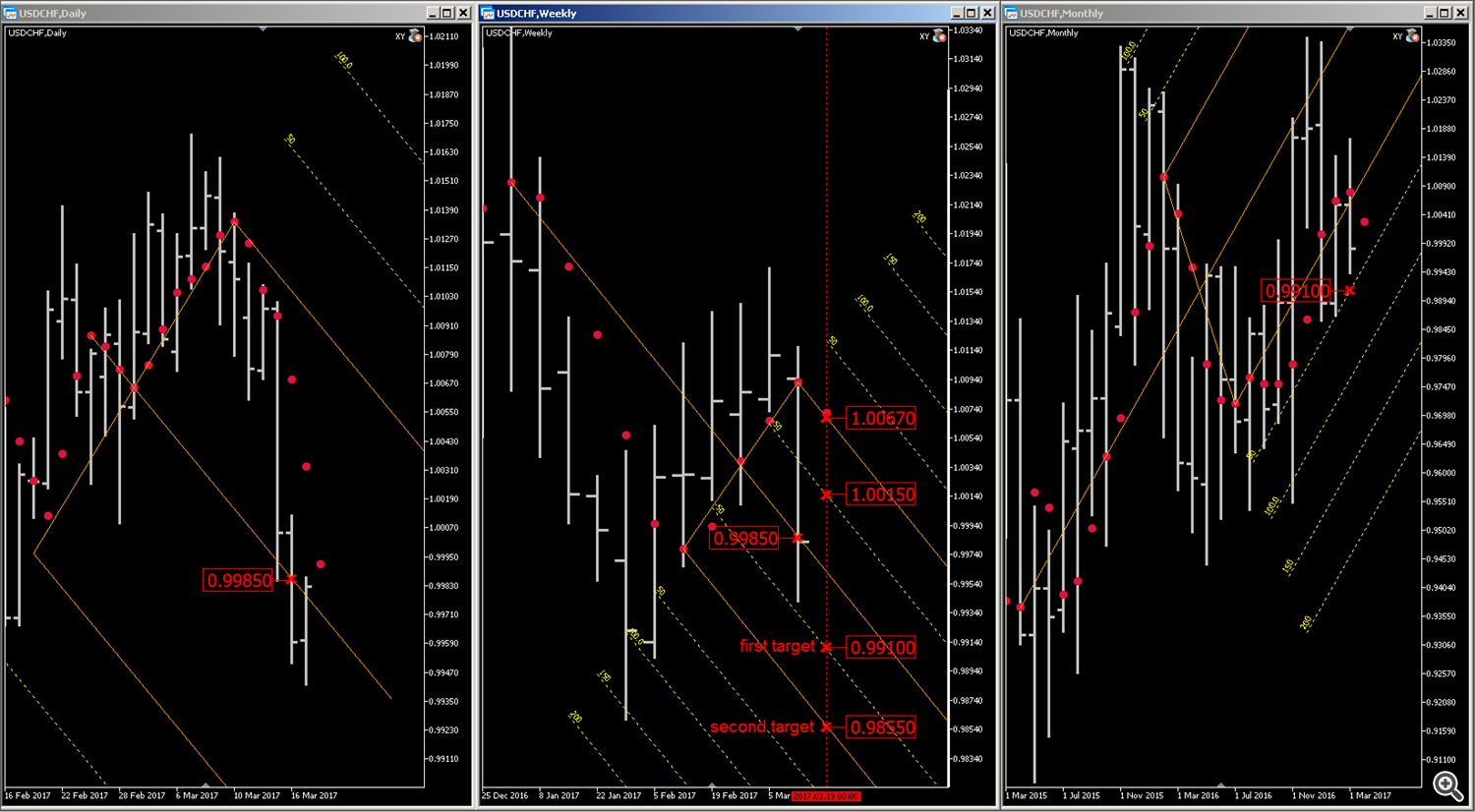This screenshot has width=1475, height=812.
Task: Click the red X marker right of Monthly 0.99100
Action: [x=1349, y=291]
